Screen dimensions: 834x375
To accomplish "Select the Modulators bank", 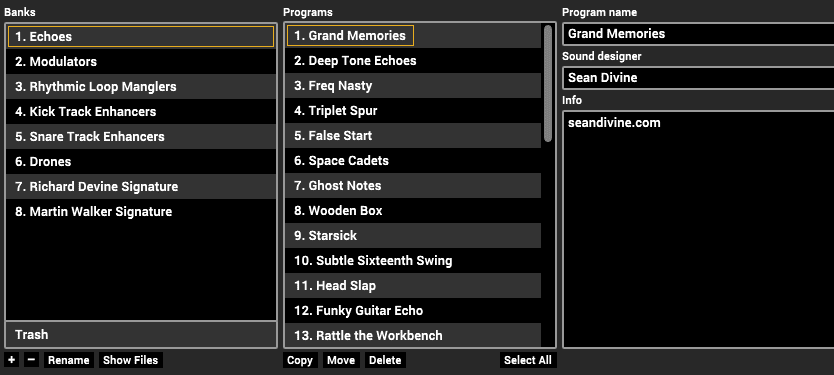I will 141,62.
